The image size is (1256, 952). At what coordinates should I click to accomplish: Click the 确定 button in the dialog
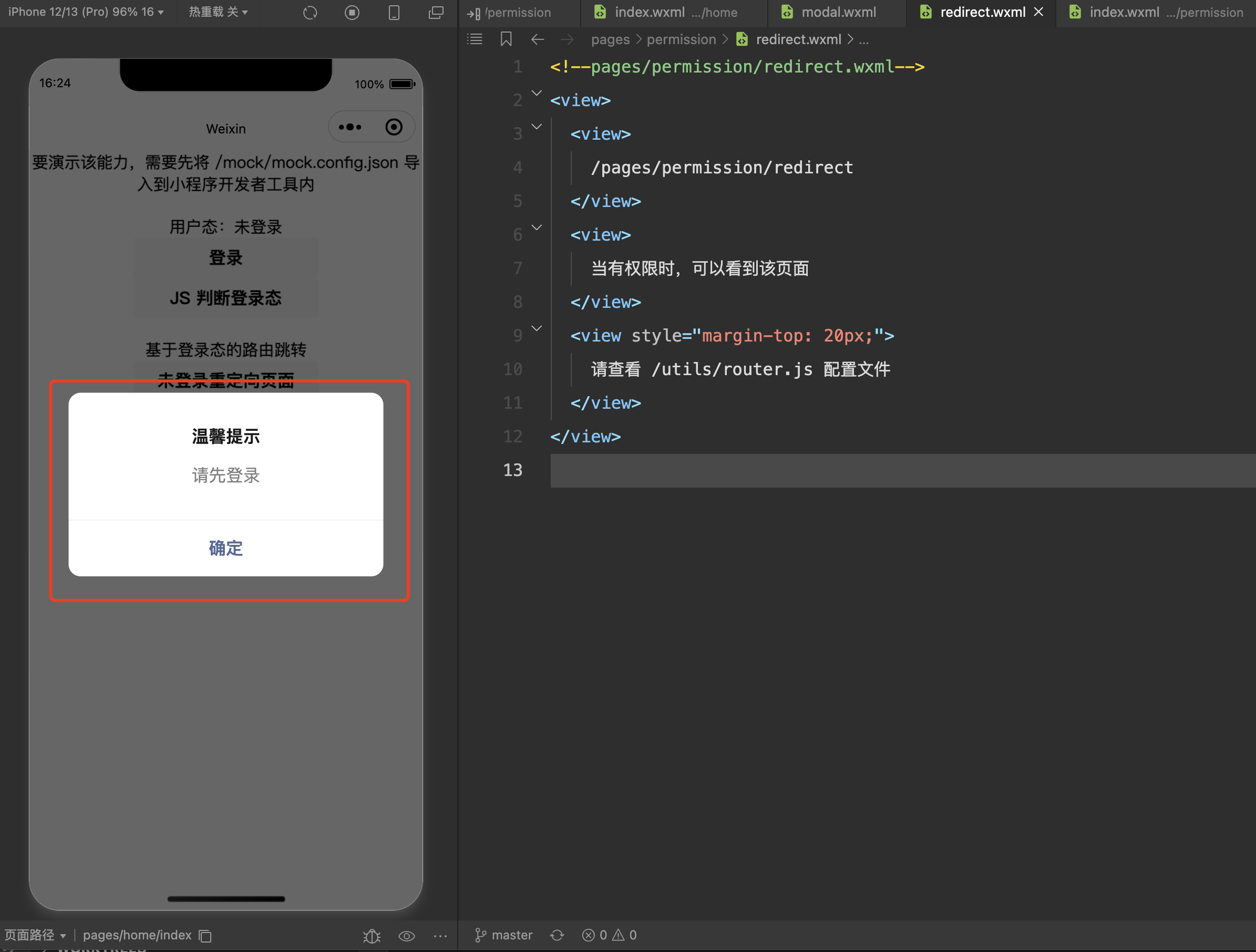[226, 549]
